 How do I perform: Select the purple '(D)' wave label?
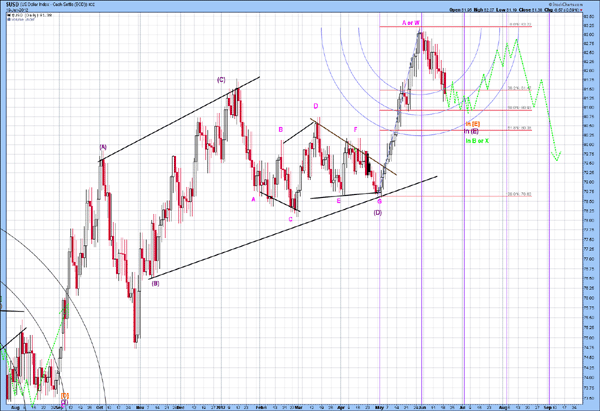(x=378, y=212)
